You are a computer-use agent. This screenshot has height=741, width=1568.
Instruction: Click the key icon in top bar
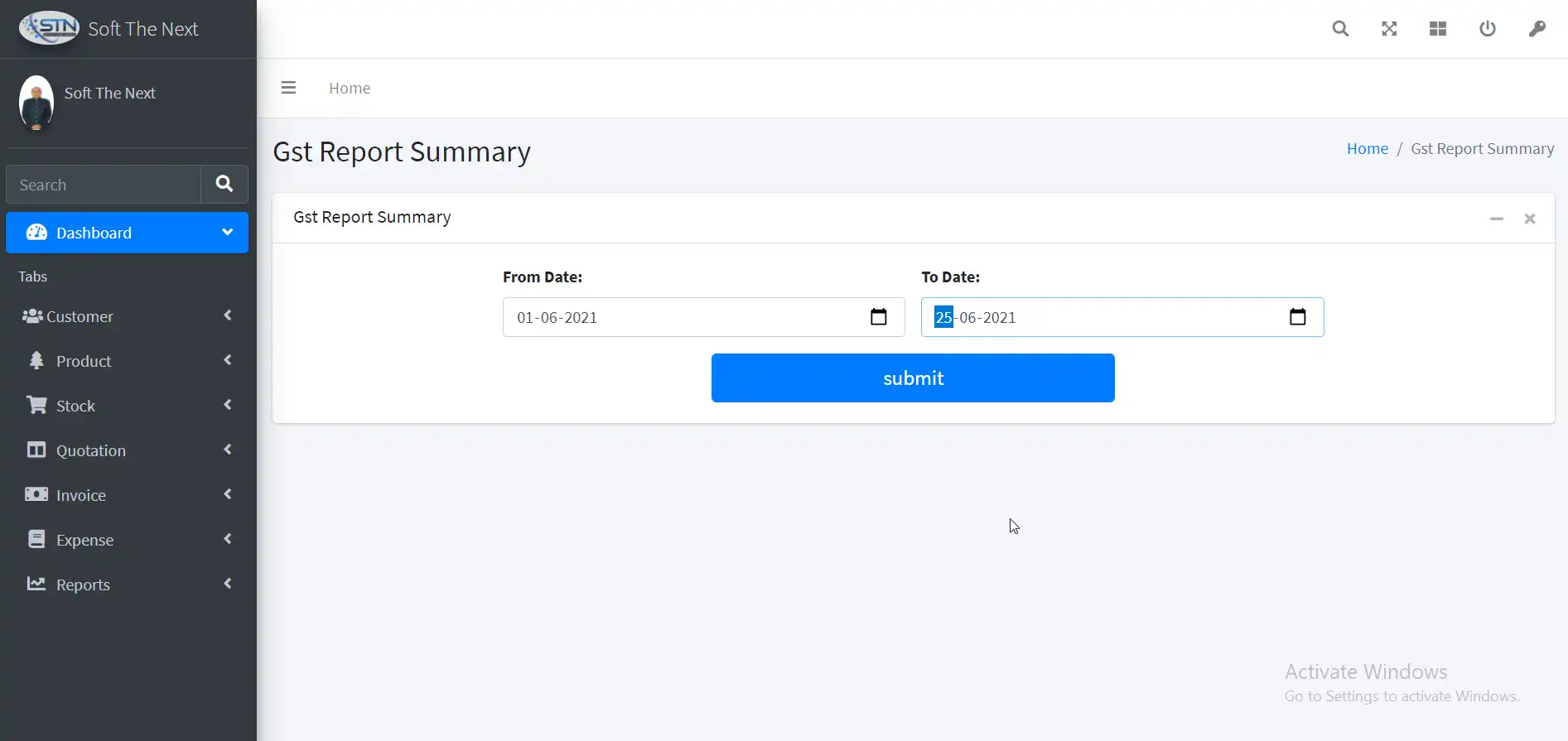click(1537, 29)
